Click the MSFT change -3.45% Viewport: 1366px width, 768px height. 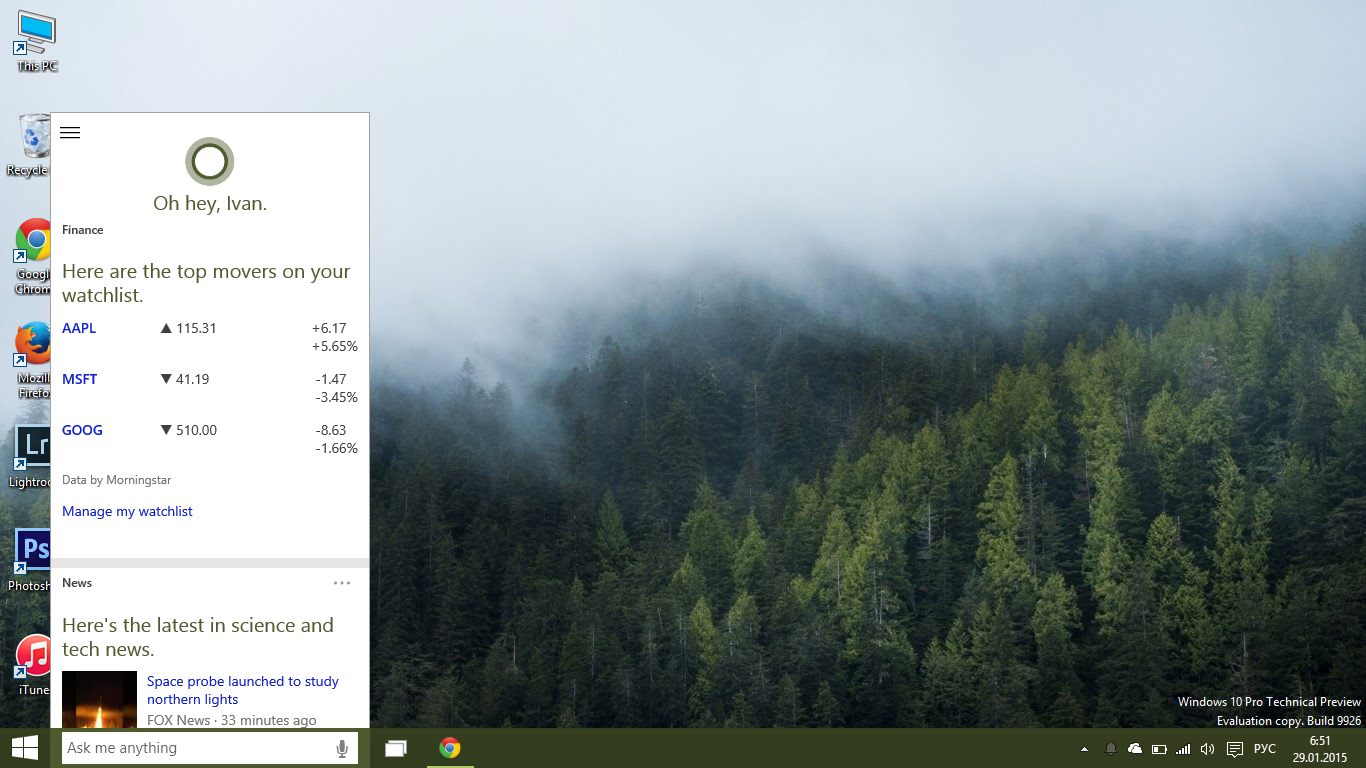336,398
